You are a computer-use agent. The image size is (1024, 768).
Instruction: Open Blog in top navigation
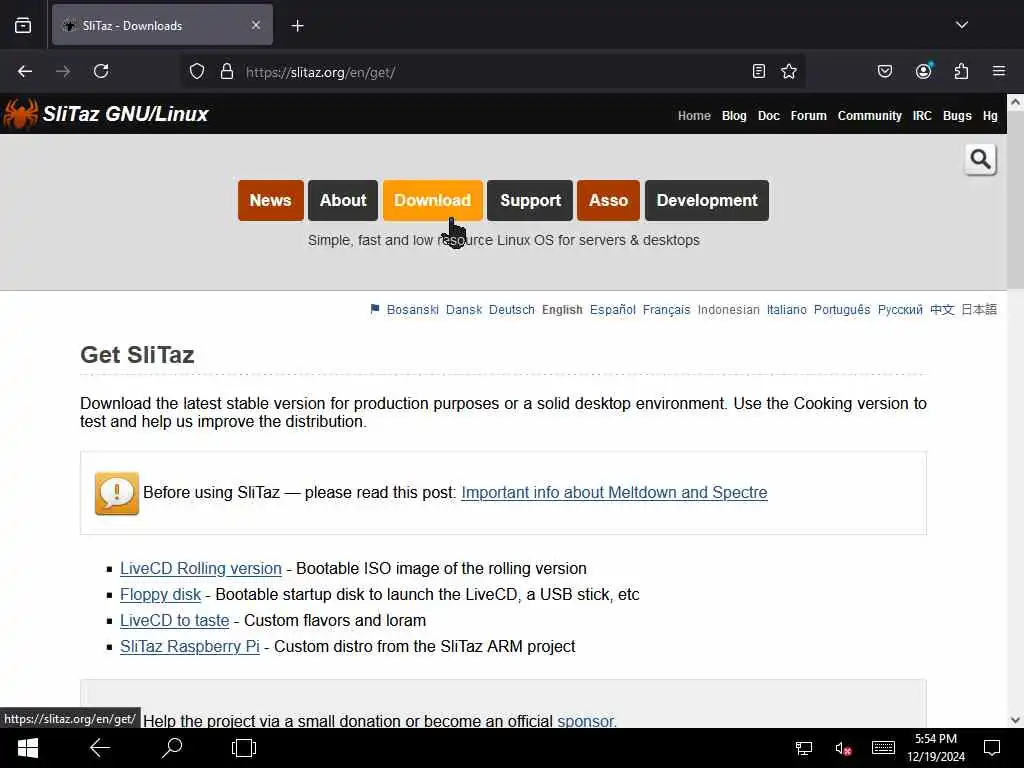pos(734,116)
